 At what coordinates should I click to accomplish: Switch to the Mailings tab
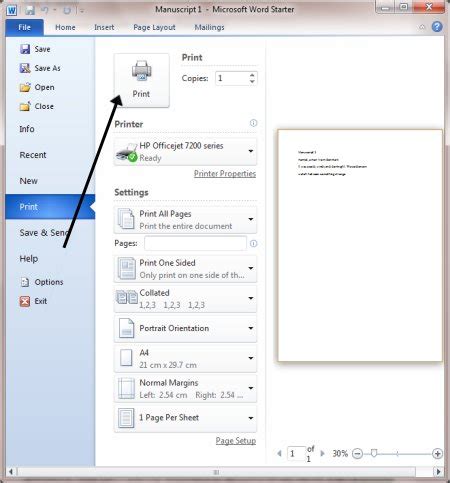[x=209, y=27]
